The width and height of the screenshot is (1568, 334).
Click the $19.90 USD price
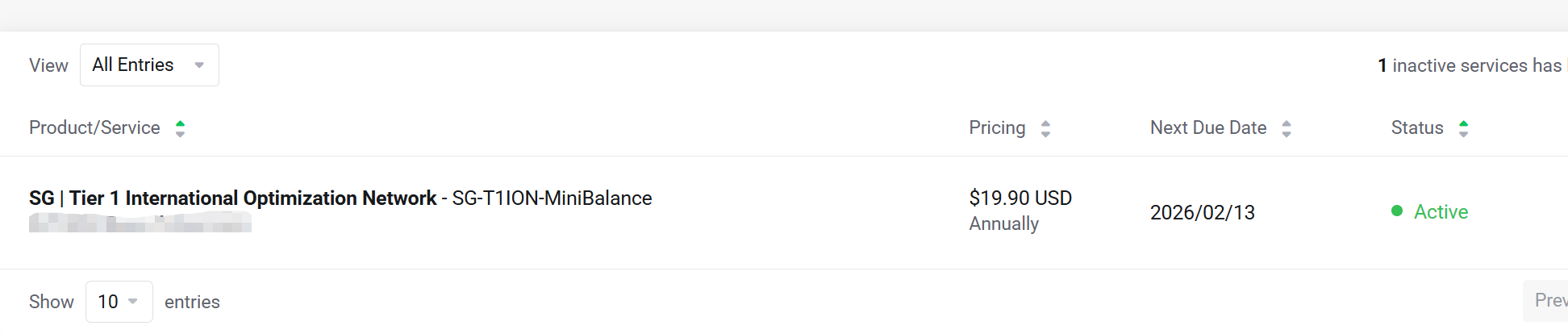tap(1020, 198)
